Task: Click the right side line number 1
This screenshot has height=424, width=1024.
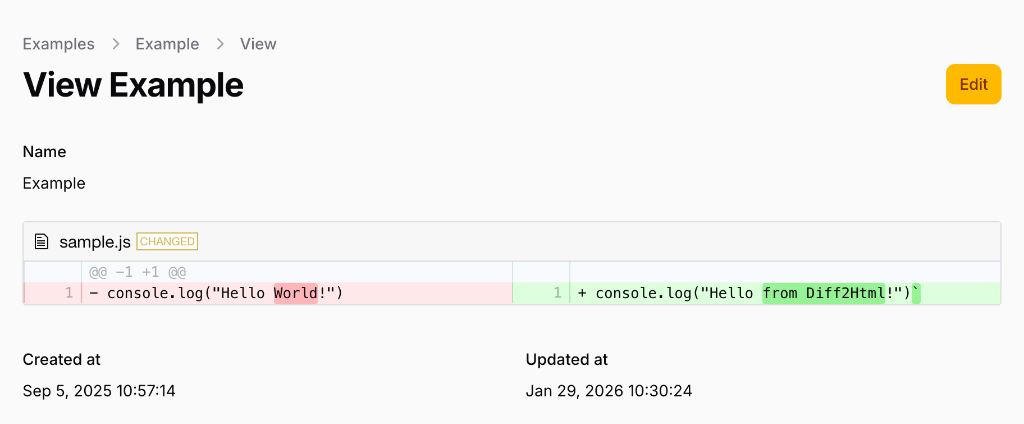Action: [x=557, y=293]
